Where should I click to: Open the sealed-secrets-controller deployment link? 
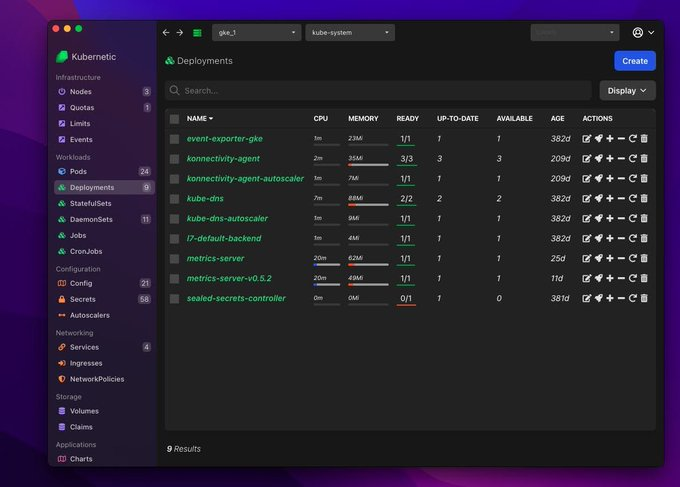(236, 298)
